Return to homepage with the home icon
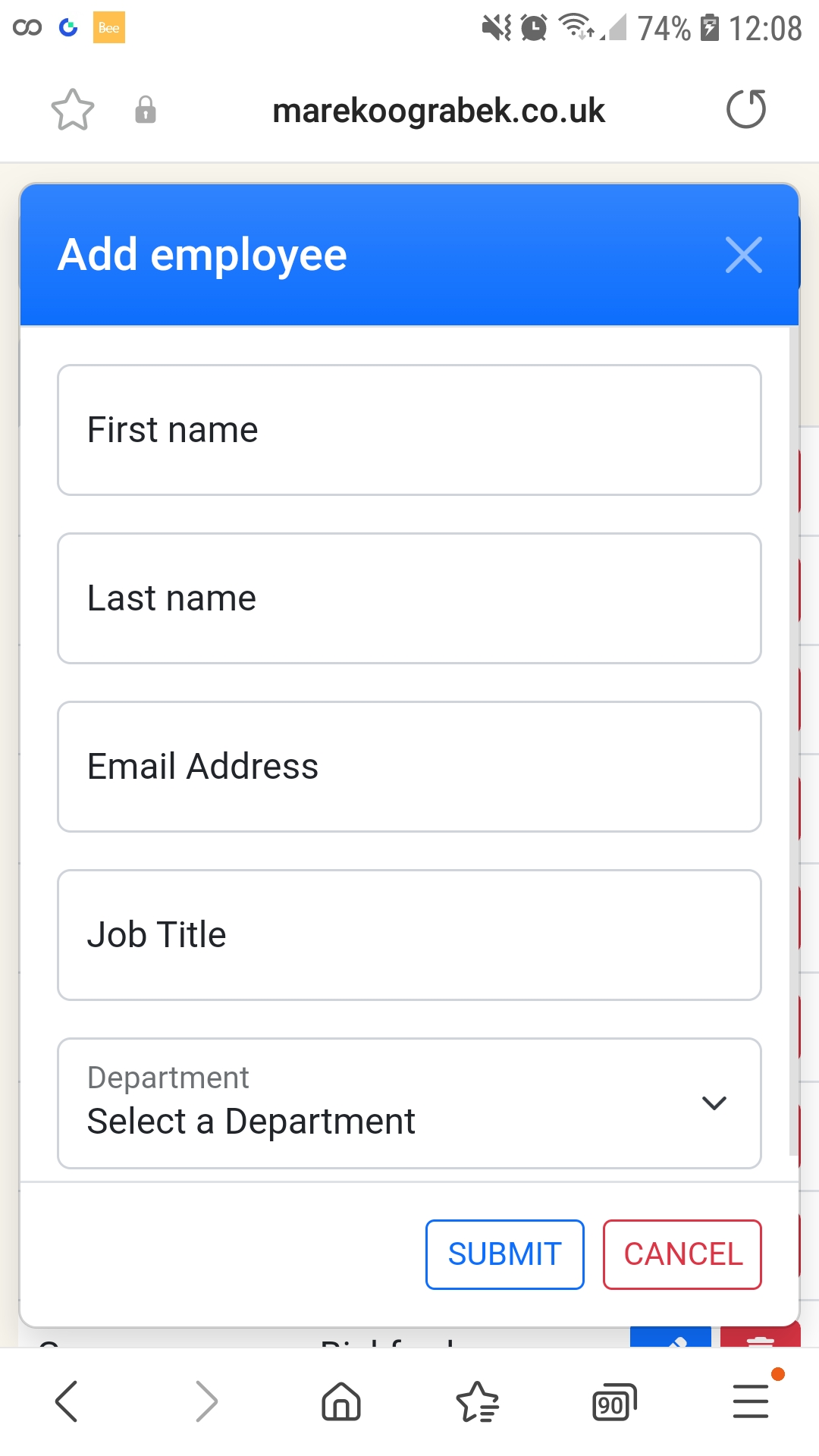Viewport: 819px width, 1456px height. [x=340, y=1401]
